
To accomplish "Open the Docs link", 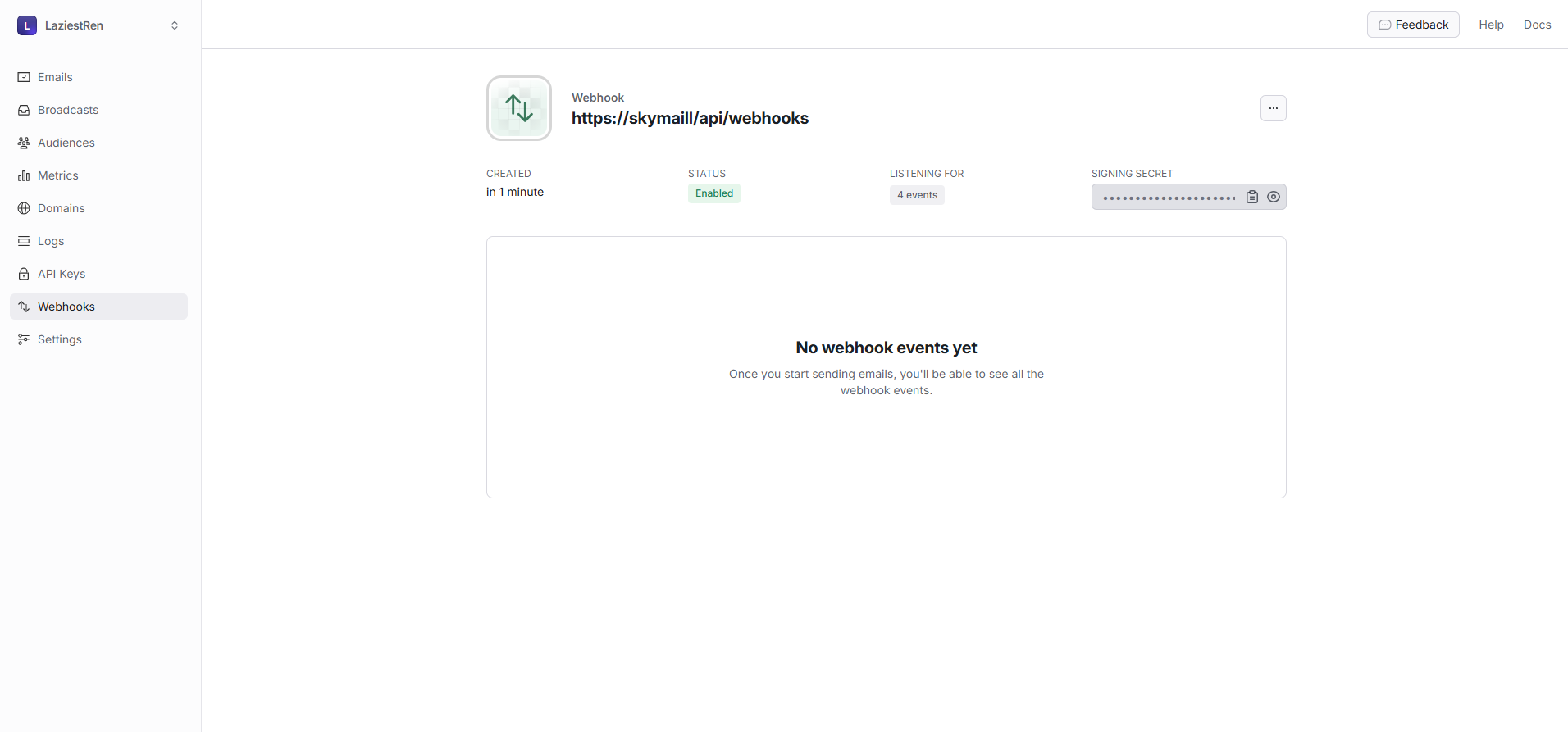I will click(1537, 25).
